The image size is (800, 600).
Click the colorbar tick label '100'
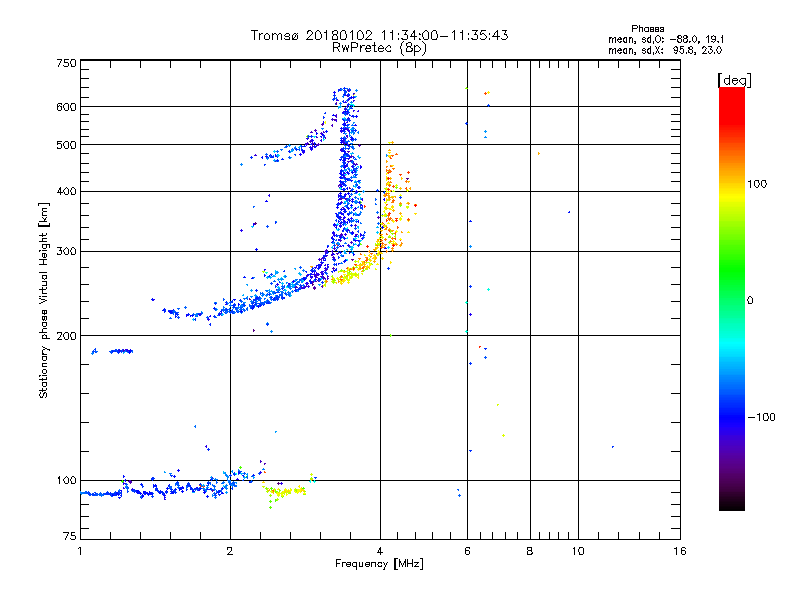pyautogui.click(x=757, y=184)
